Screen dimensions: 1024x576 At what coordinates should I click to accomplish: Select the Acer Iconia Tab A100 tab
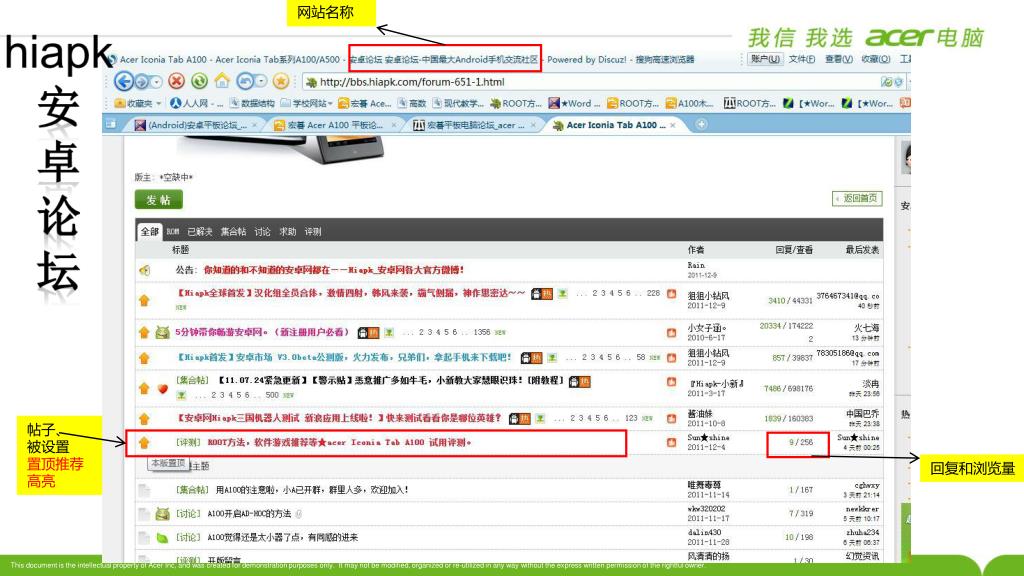tap(614, 125)
